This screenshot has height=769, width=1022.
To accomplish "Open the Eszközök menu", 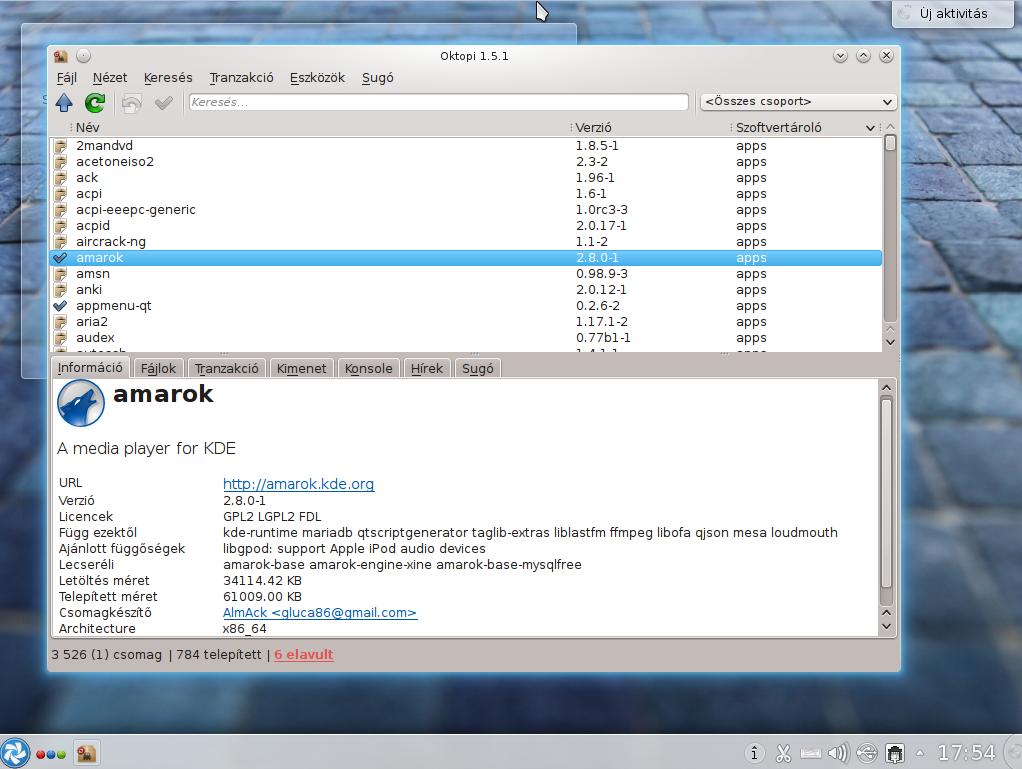I will tap(317, 78).
